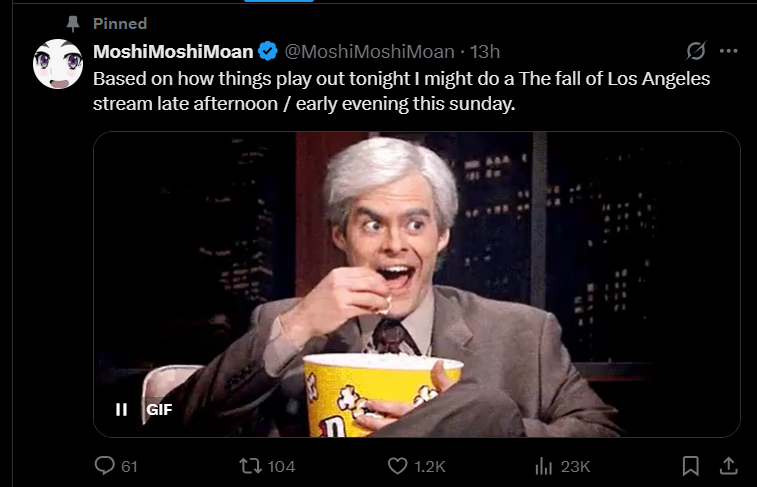View post analytics bar-chart icon
The image size is (757, 487).
[x=543, y=466]
